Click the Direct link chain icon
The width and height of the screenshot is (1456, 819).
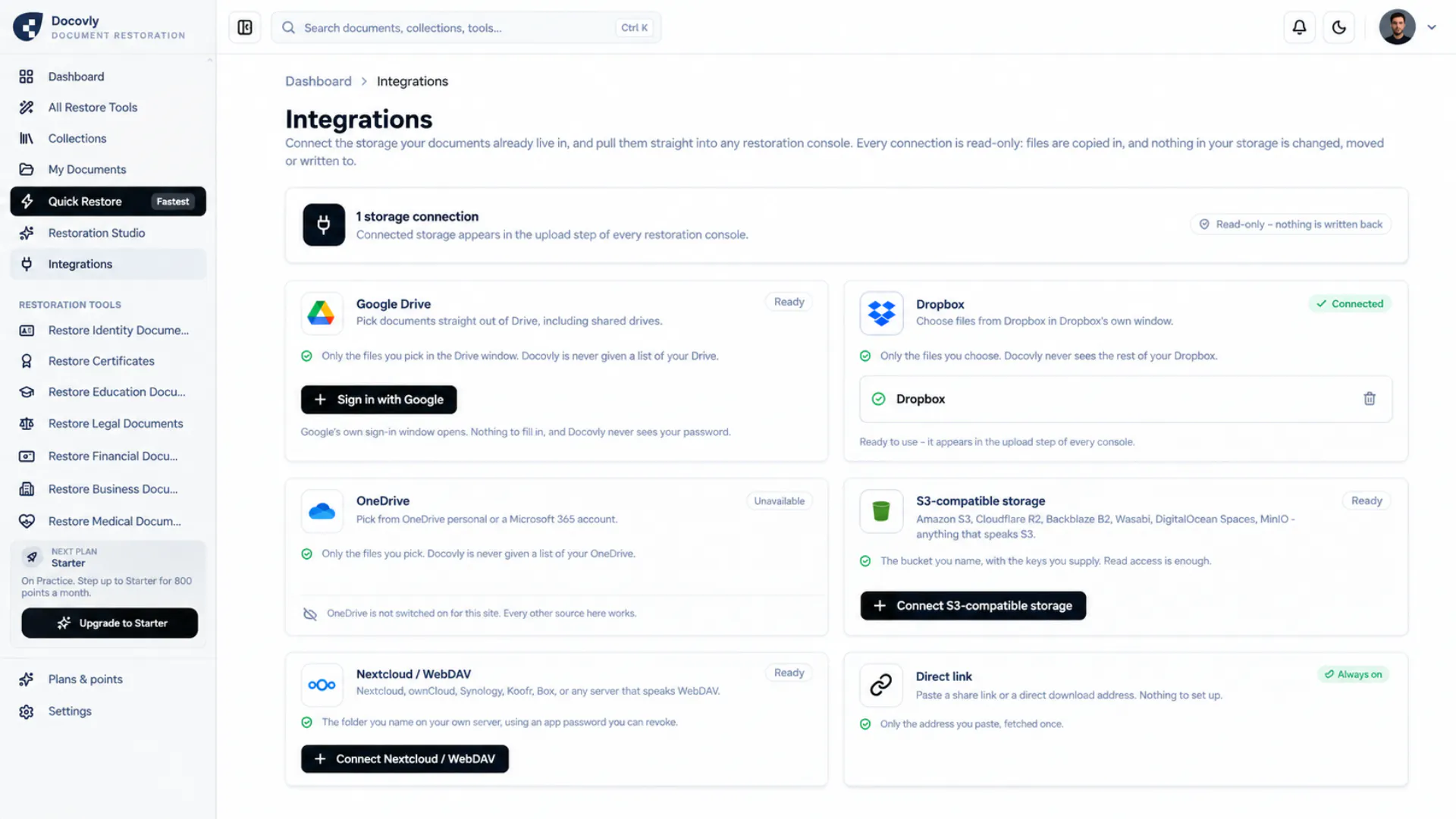click(x=881, y=686)
